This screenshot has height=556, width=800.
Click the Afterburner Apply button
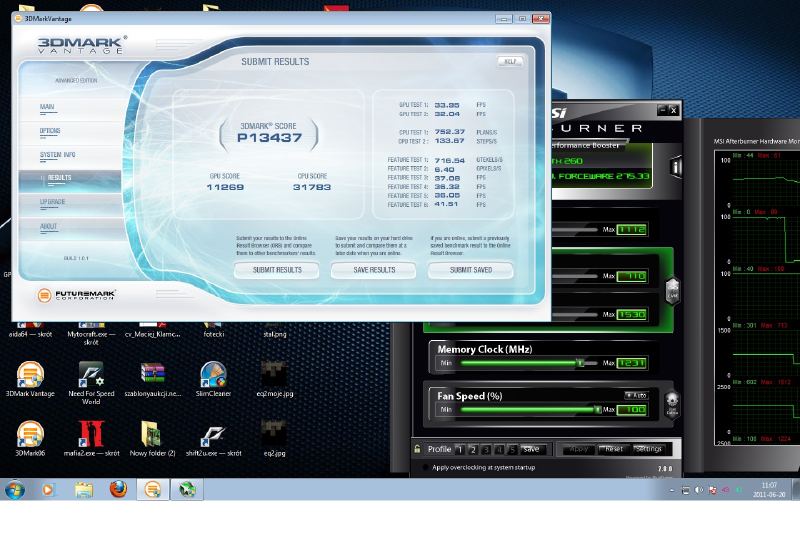click(578, 449)
